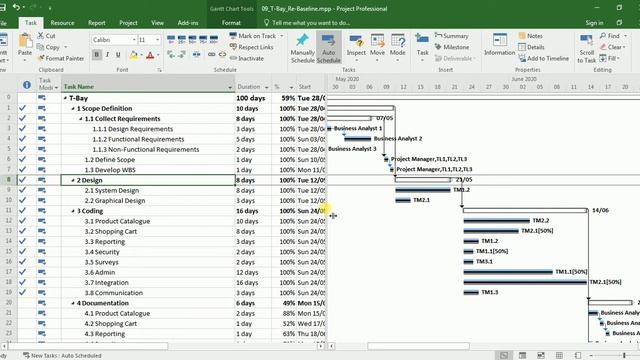Collapse the 3 Coding summary task

click(x=73, y=211)
